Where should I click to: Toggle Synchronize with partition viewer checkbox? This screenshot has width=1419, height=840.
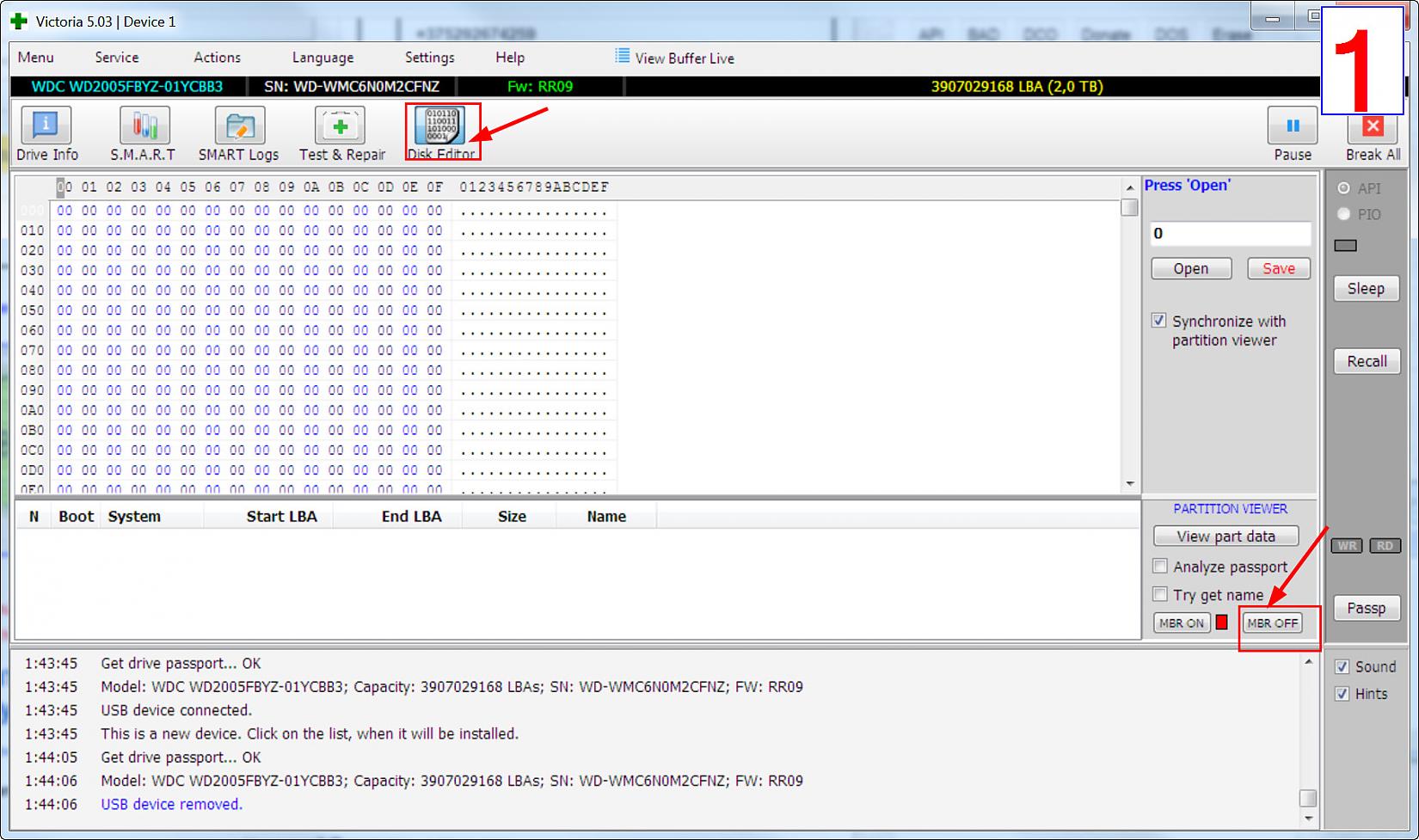(1159, 321)
